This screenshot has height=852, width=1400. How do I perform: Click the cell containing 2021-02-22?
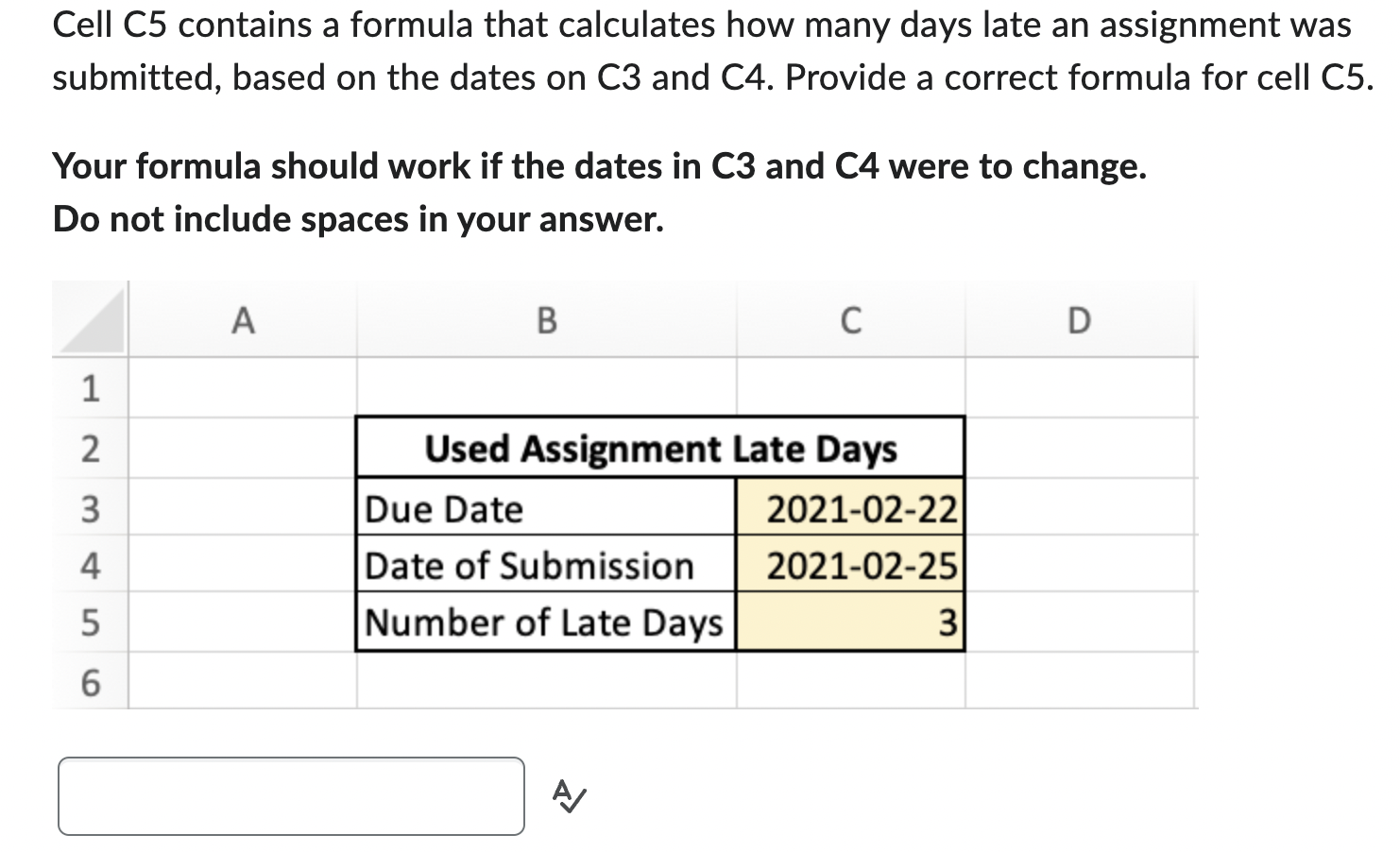pos(849,508)
